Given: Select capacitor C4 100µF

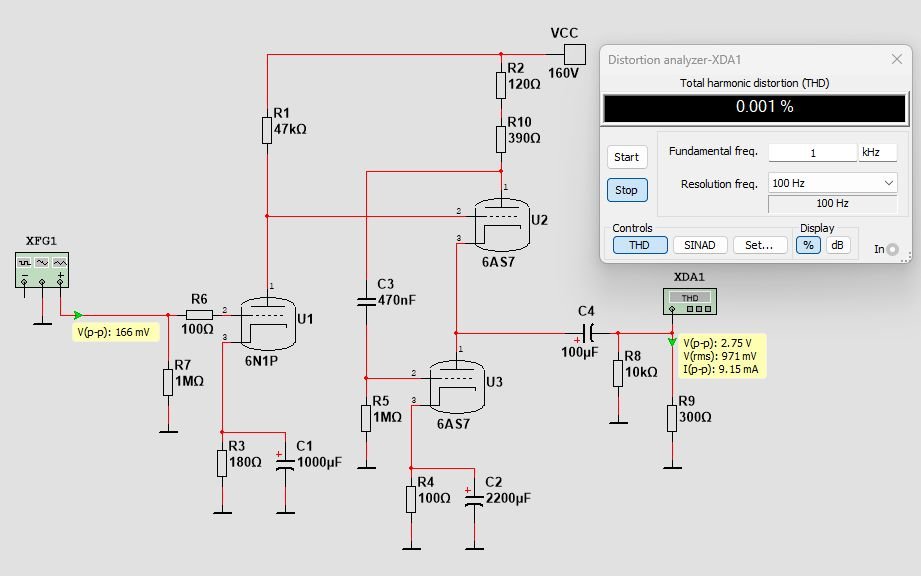Looking at the screenshot, I should pos(587,333).
